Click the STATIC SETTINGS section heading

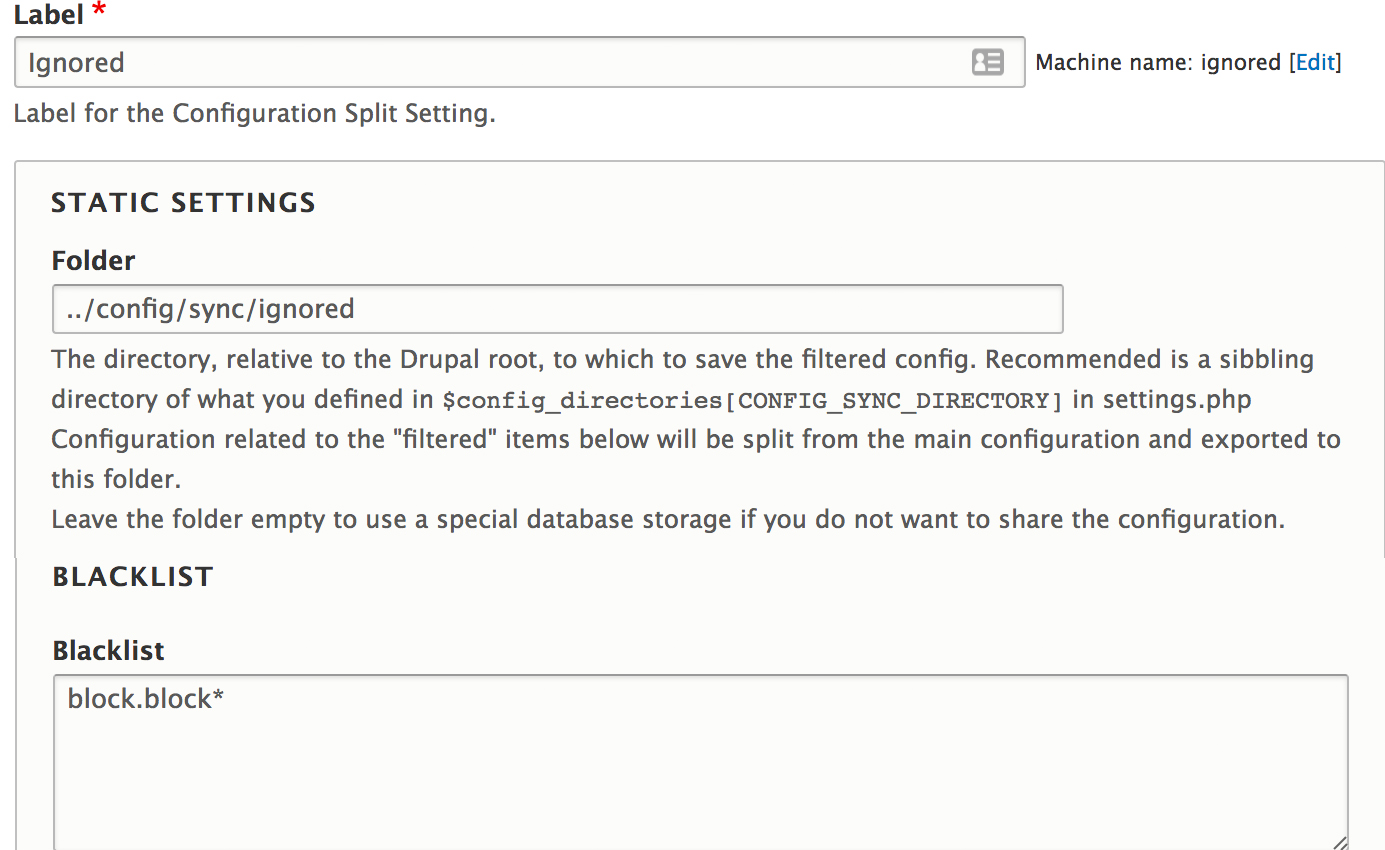[183, 203]
